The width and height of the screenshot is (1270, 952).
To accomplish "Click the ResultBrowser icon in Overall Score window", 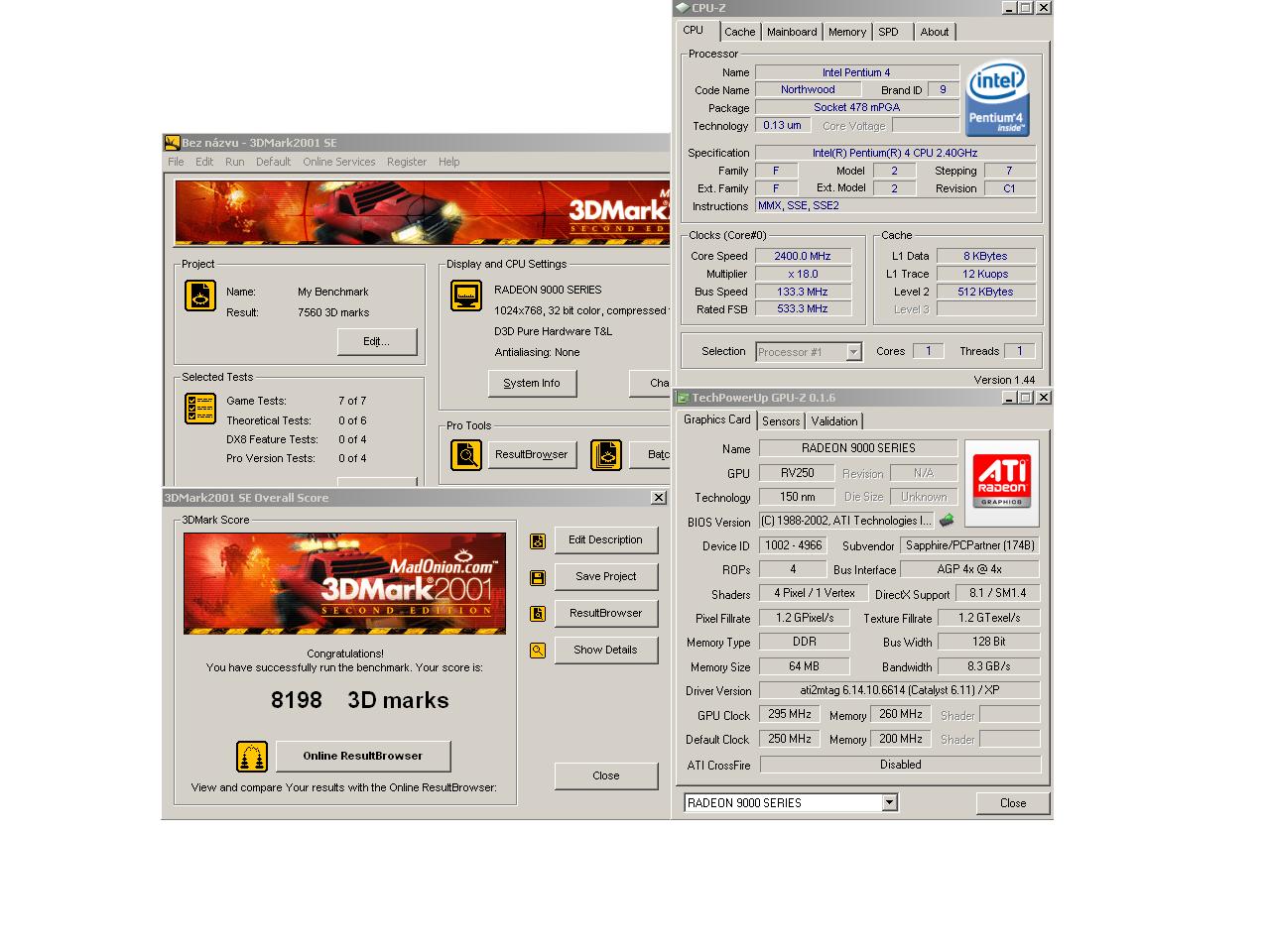I will (538, 614).
